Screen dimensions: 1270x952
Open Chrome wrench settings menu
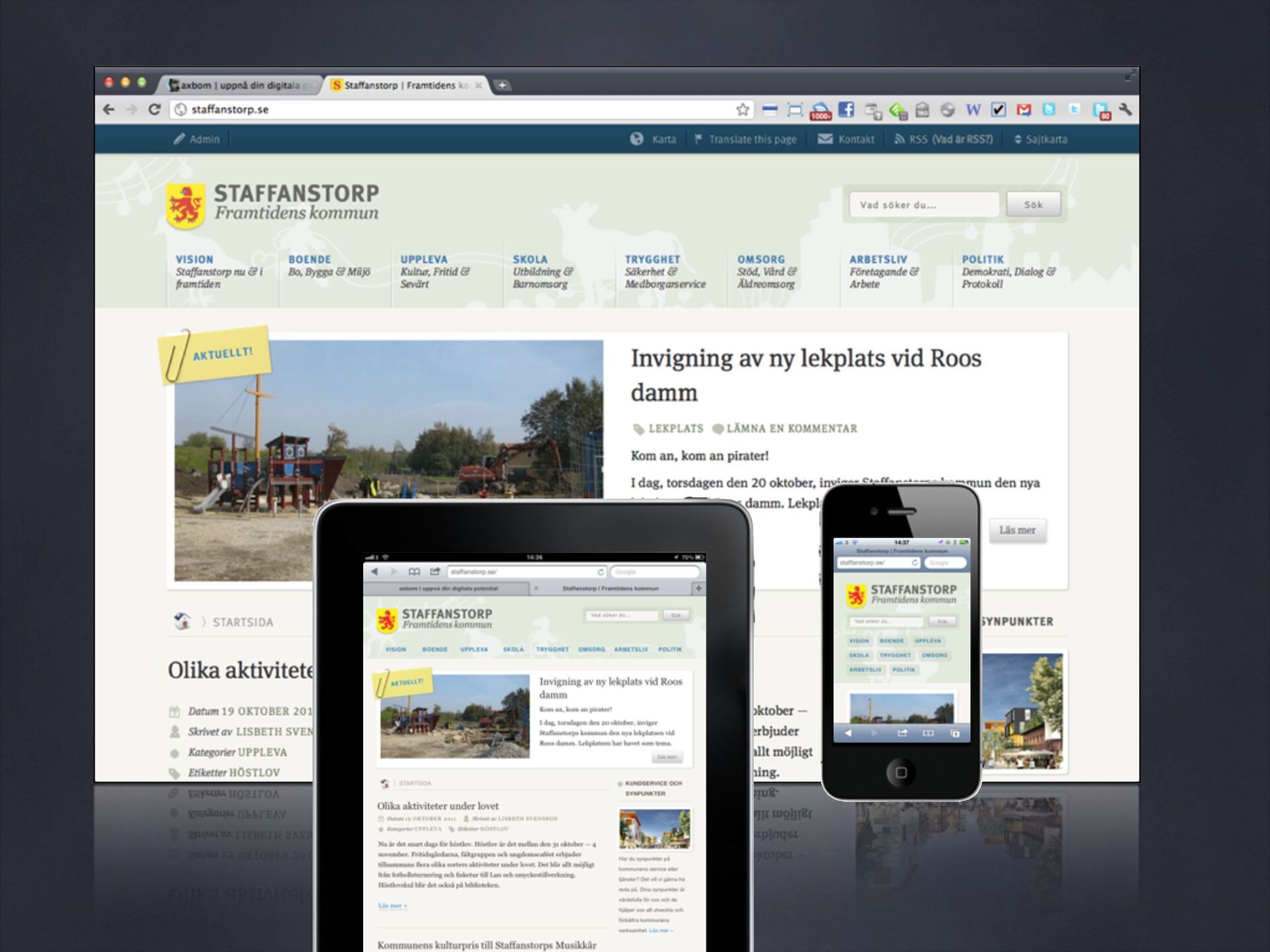coord(1125,110)
